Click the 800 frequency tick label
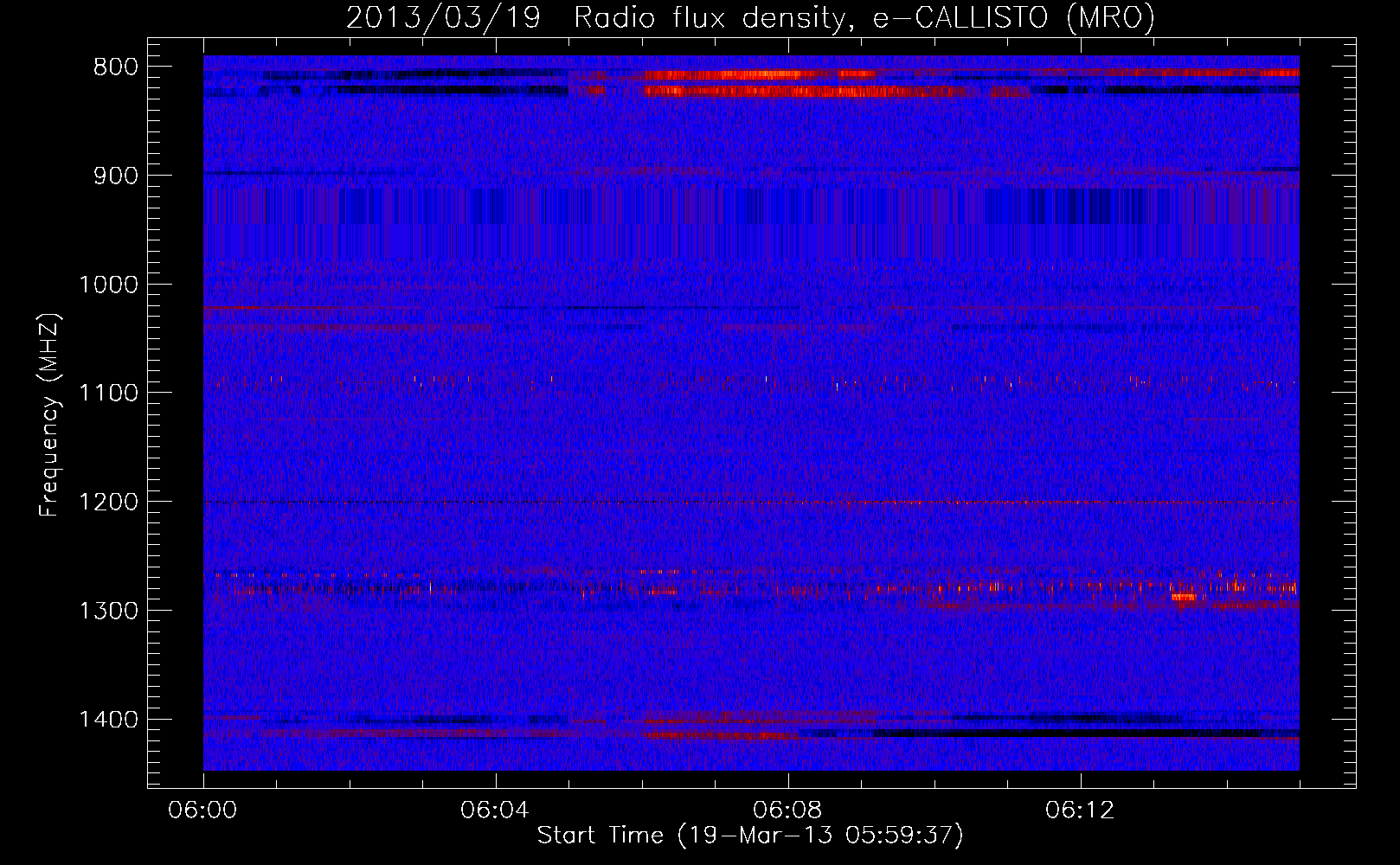Image resolution: width=1400 pixels, height=865 pixels. click(116, 67)
